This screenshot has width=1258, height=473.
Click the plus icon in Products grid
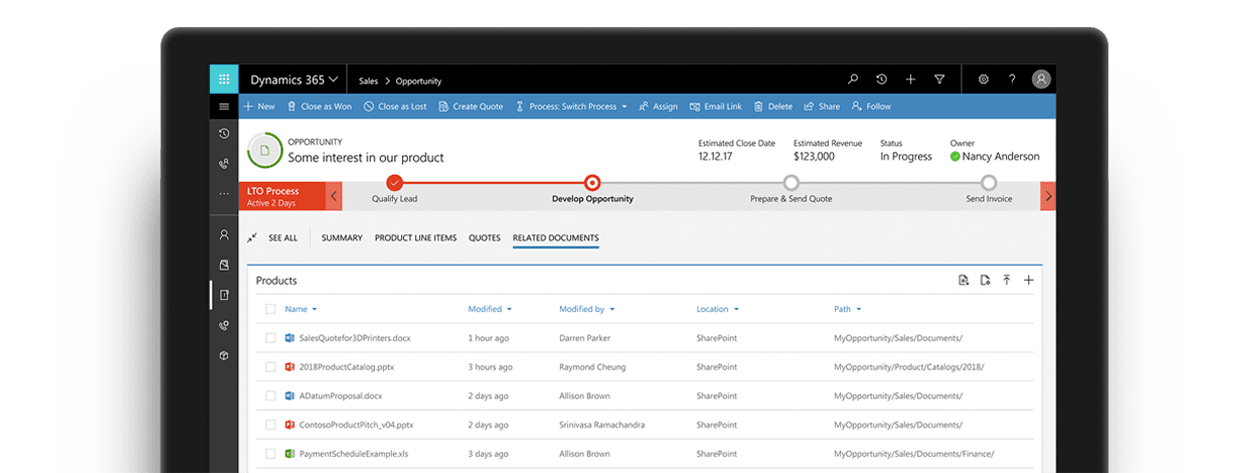point(1028,280)
